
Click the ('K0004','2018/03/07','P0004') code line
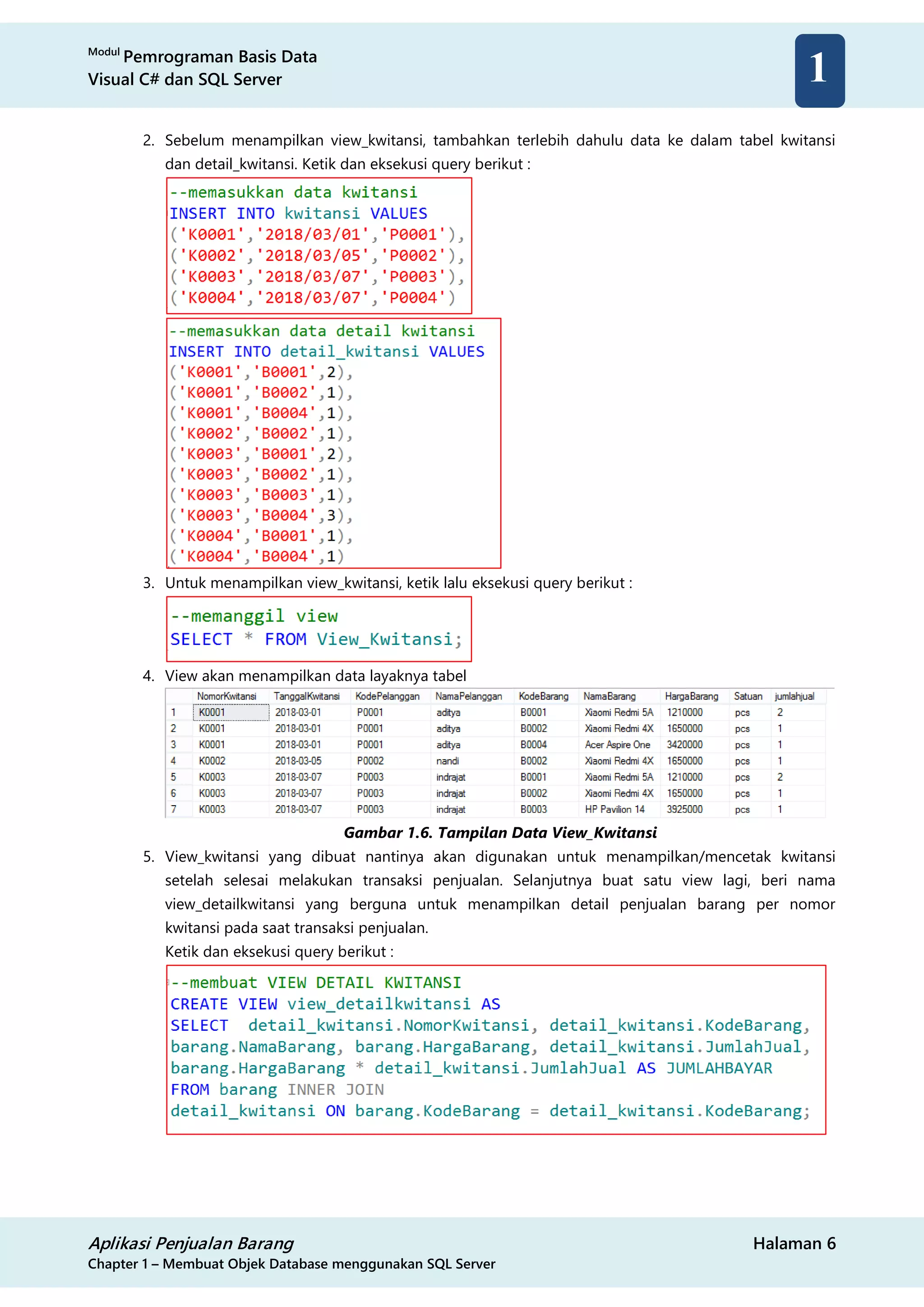coord(313,298)
